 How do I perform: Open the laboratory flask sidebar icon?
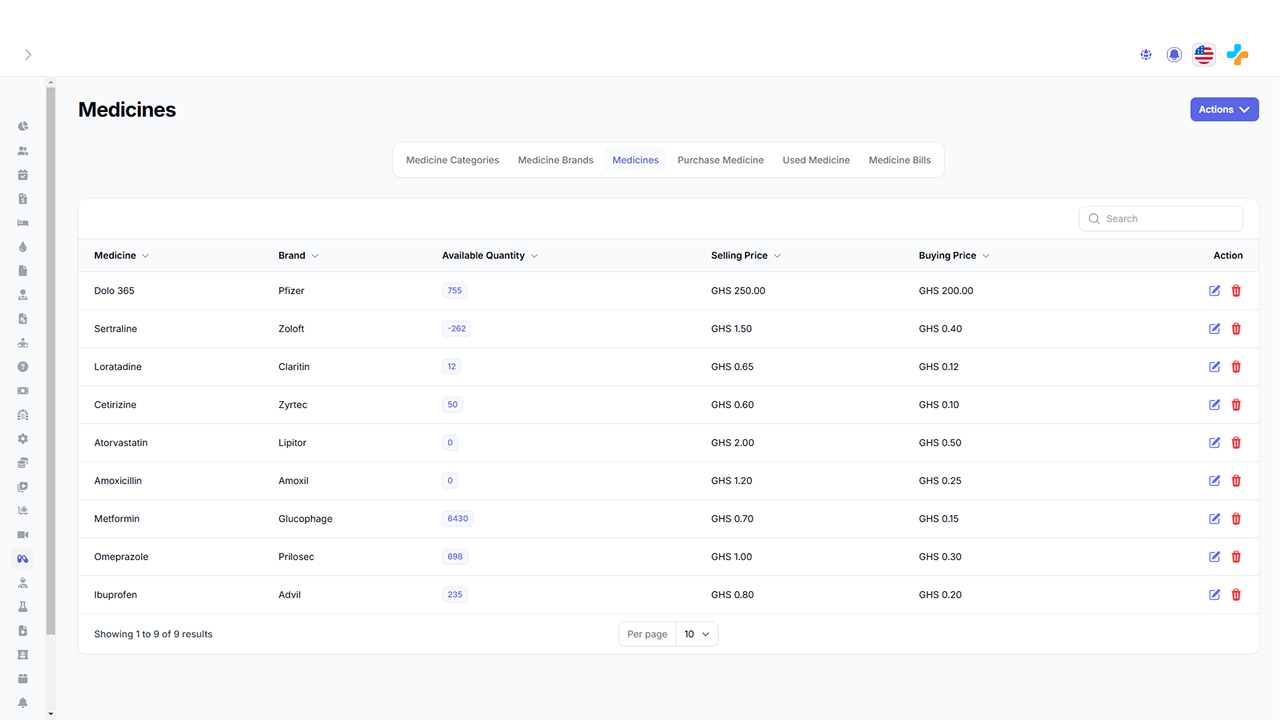(x=23, y=607)
